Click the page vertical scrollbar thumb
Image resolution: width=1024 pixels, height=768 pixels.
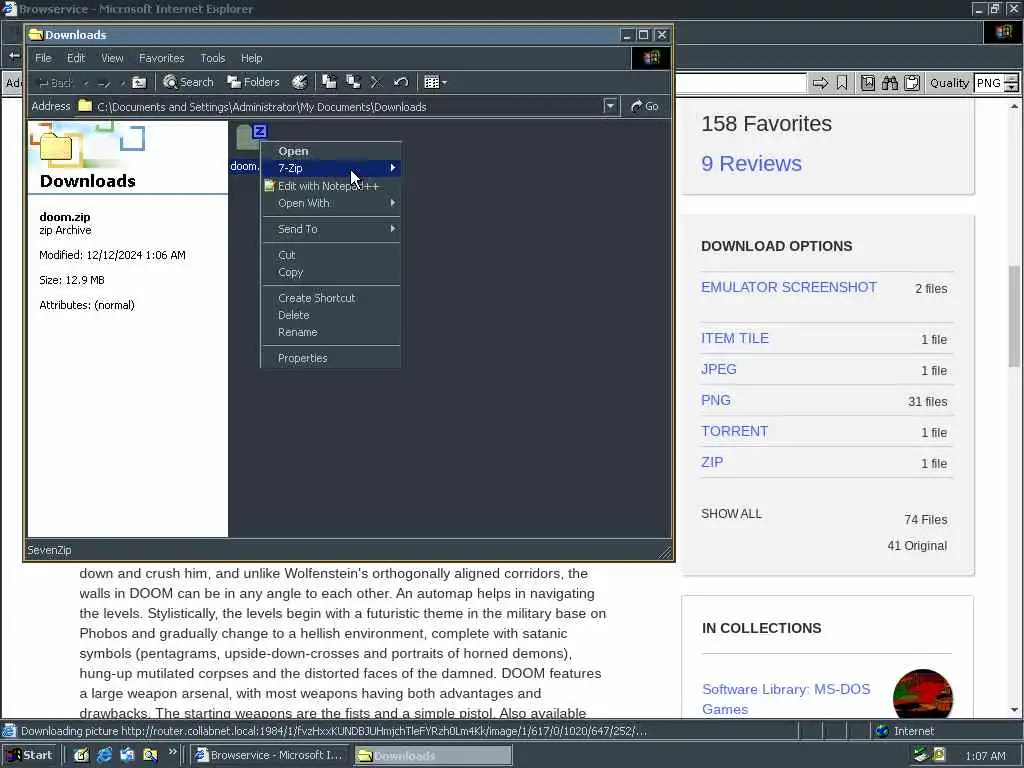click(1014, 316)
